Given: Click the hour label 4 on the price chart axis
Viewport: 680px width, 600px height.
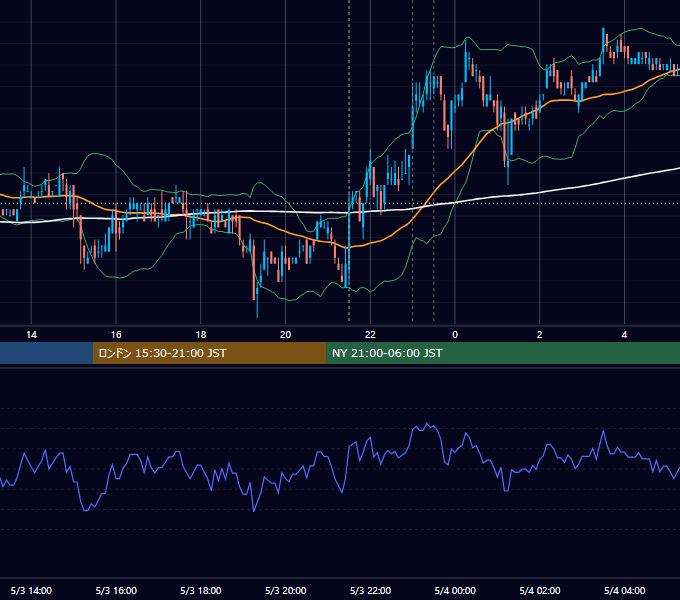Looking at the screenshot, I should 624,335.
